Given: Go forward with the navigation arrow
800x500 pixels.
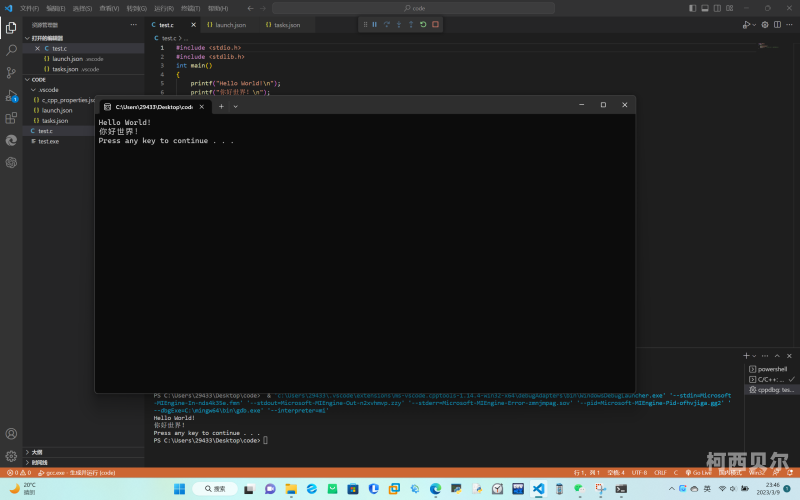Looking at the screenshot, I should [x=263, y=8].
